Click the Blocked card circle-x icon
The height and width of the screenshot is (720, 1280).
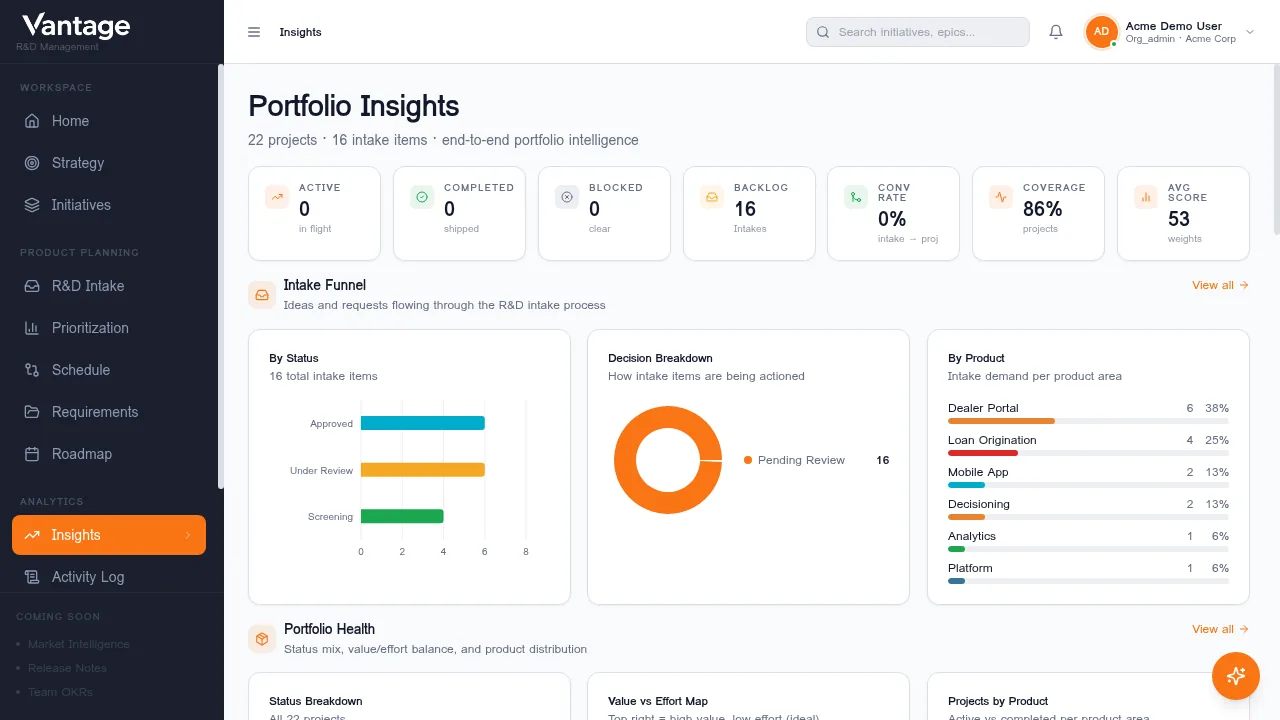coord(567,197)
